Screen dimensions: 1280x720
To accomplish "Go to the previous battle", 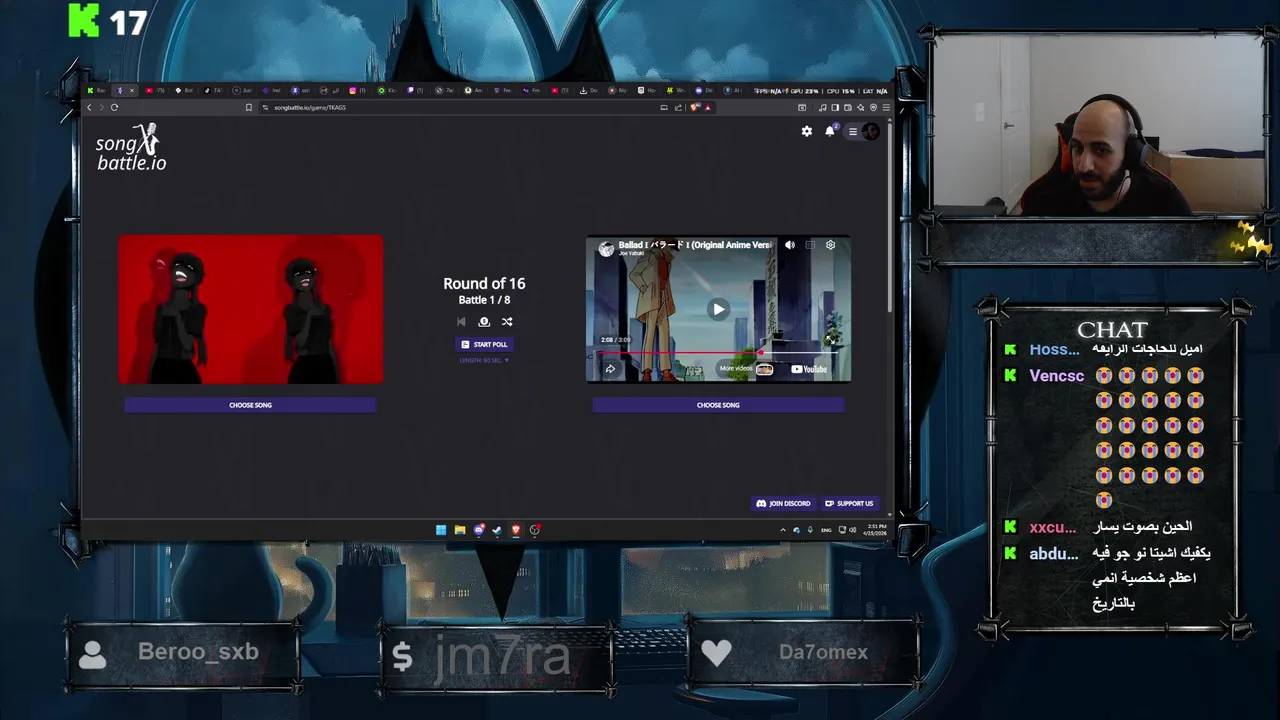I will (461, 322).
